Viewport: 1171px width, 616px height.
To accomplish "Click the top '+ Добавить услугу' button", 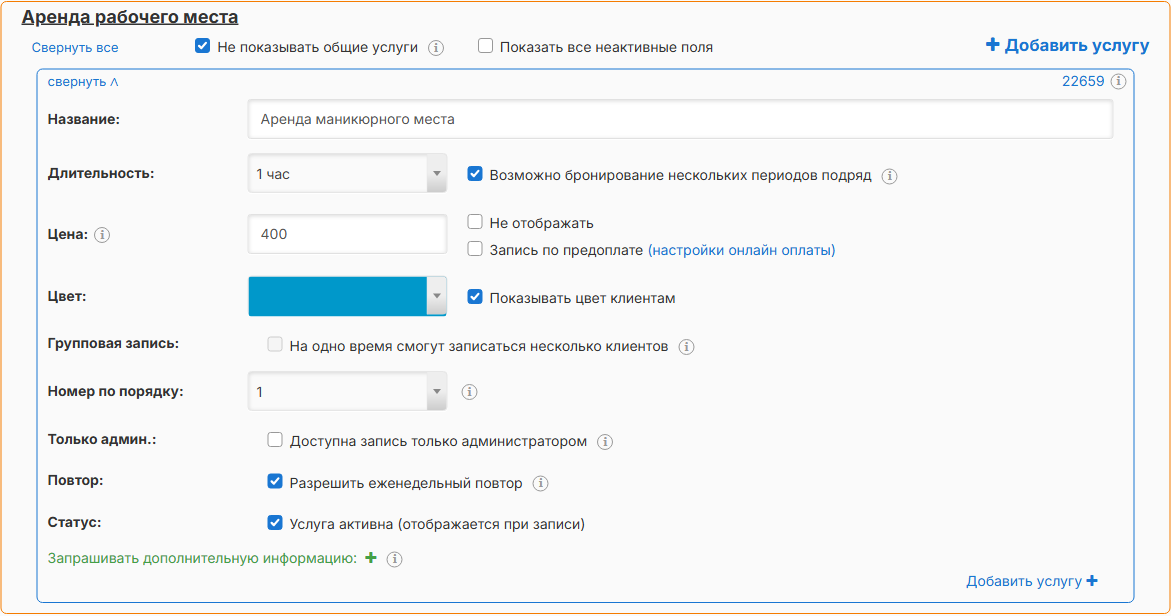I will (1067, 46).
